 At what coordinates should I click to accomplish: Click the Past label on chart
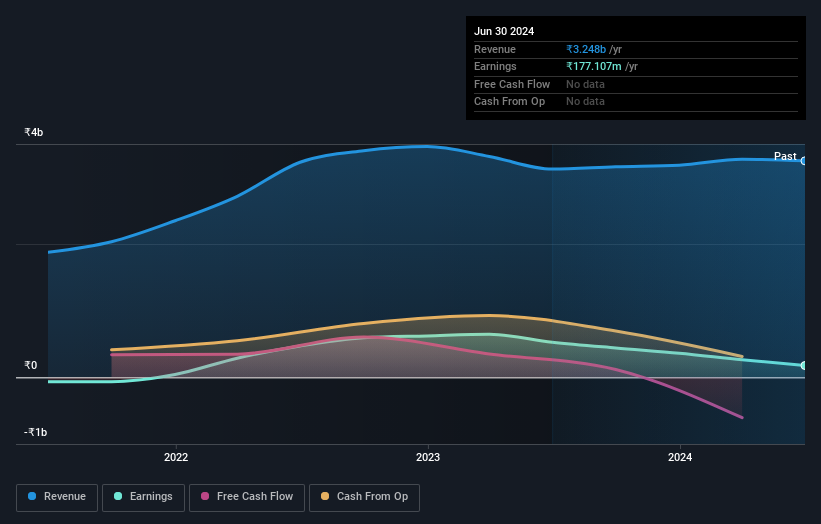tap(785, 156)
